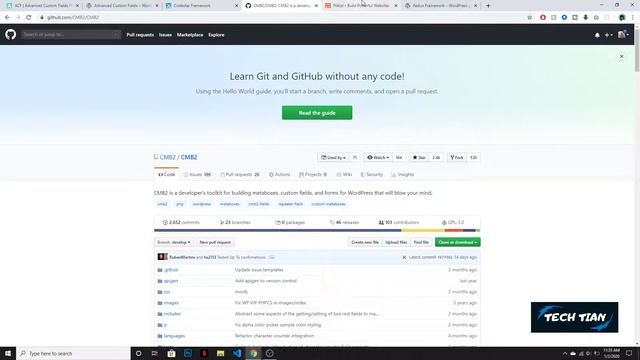640x360 pixels.
Task: Open the user avatar menu in header
Action: (x=623, y=35)
